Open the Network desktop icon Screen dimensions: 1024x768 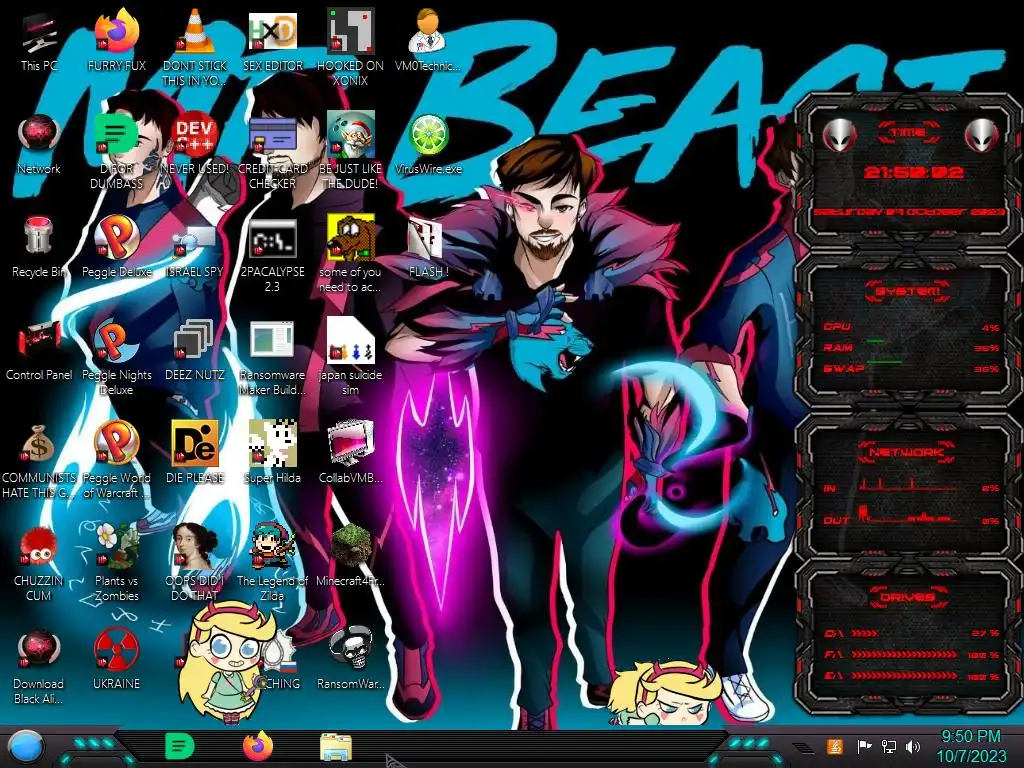coord(39,145)
